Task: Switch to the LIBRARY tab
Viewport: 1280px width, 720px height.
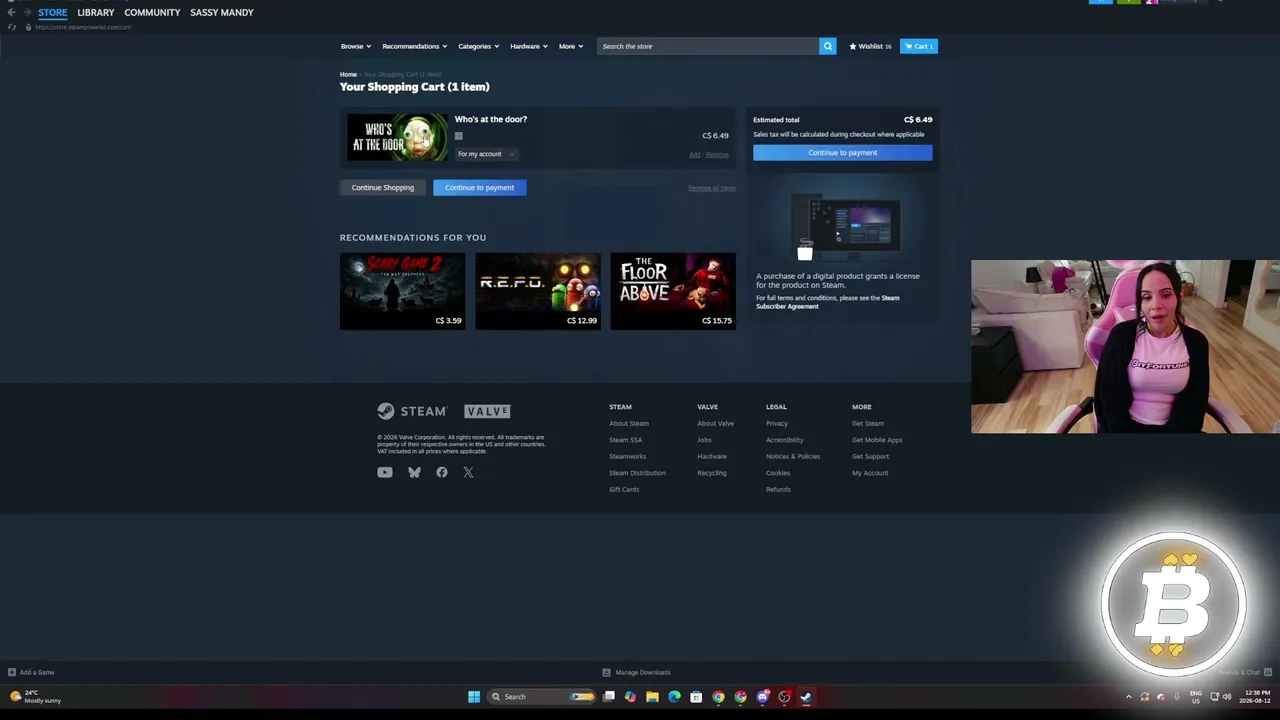Action: [x=96, y=12]
